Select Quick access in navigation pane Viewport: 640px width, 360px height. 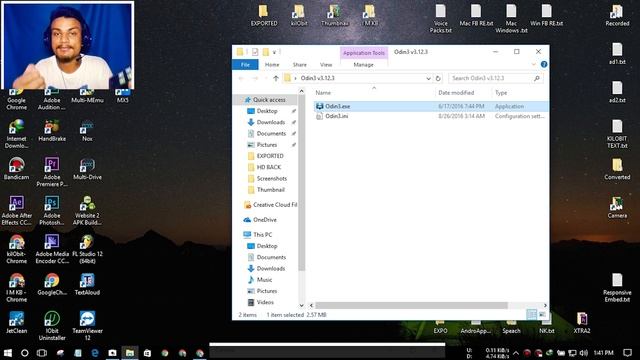pos(265,100)
